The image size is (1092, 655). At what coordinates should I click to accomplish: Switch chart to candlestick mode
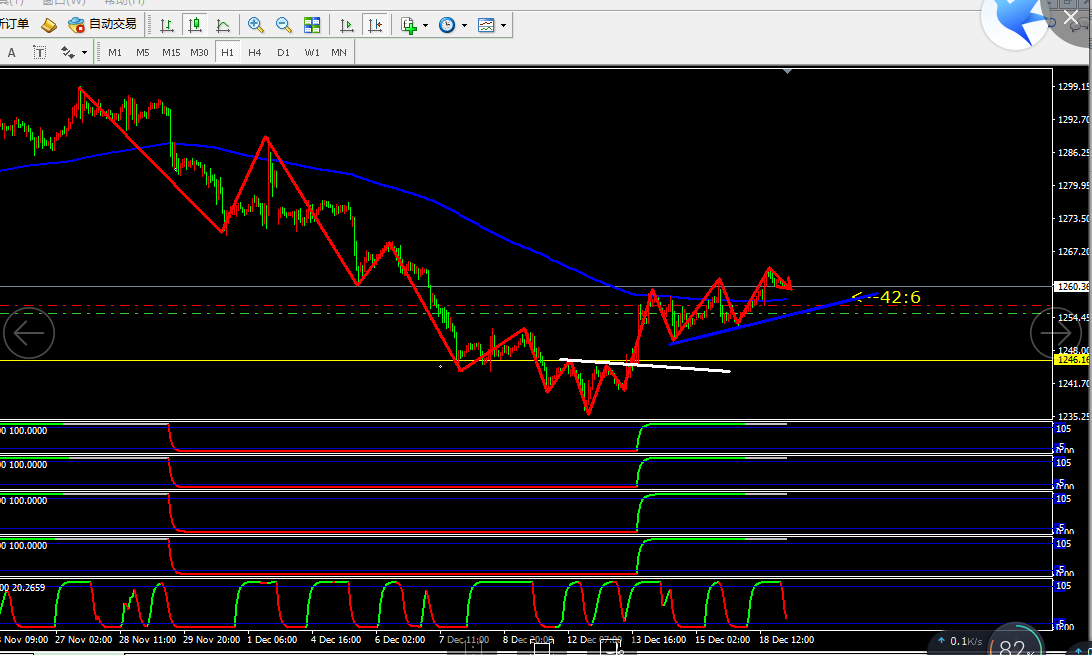pyautogui.click(x=195, y=25)
